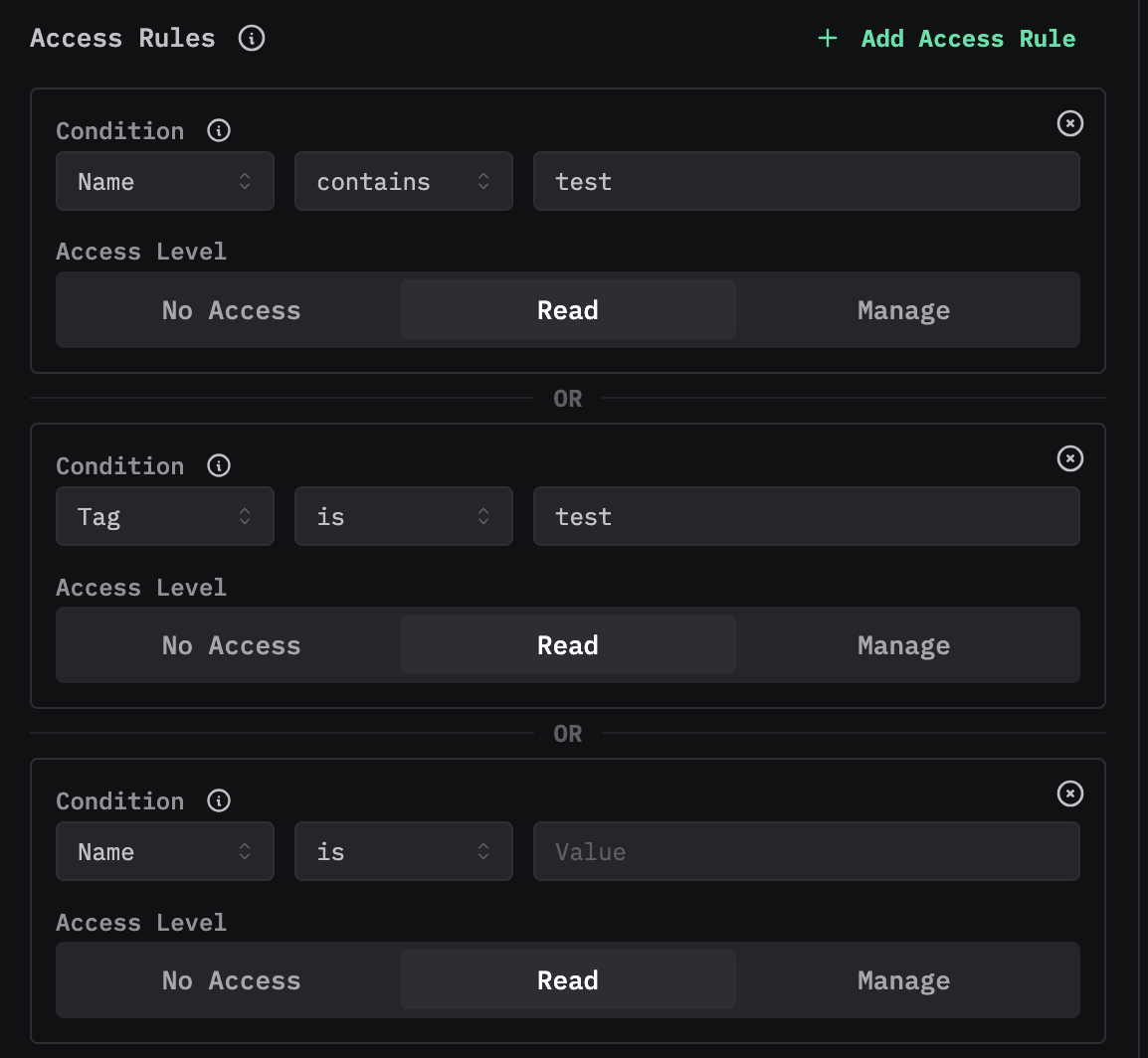Select the test value in the first rule
Image resolution: width=1148 pixels, height=1058 pixels.
(x=806, y=181)
